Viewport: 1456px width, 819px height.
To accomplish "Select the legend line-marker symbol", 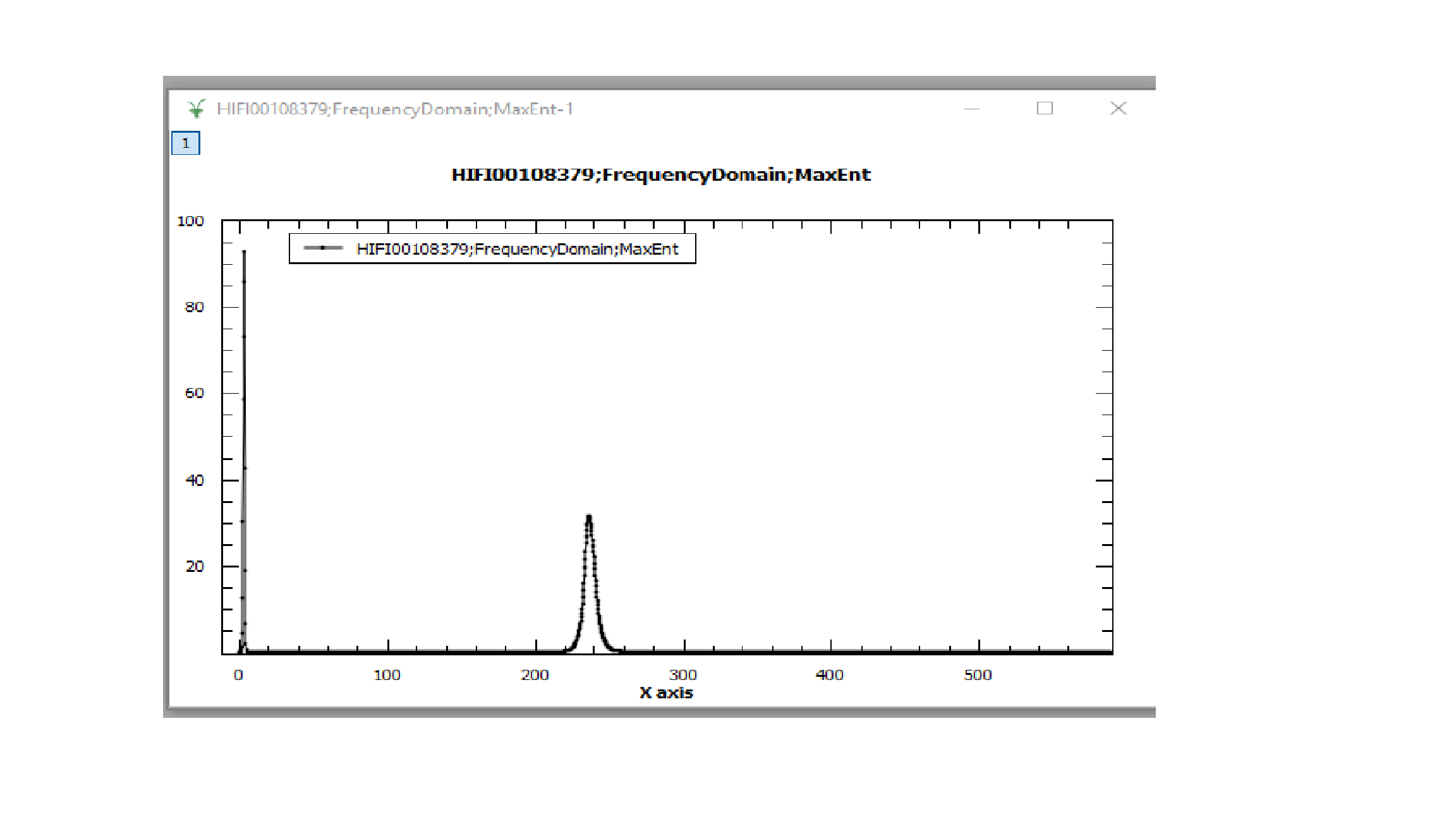I will (322, 249).
